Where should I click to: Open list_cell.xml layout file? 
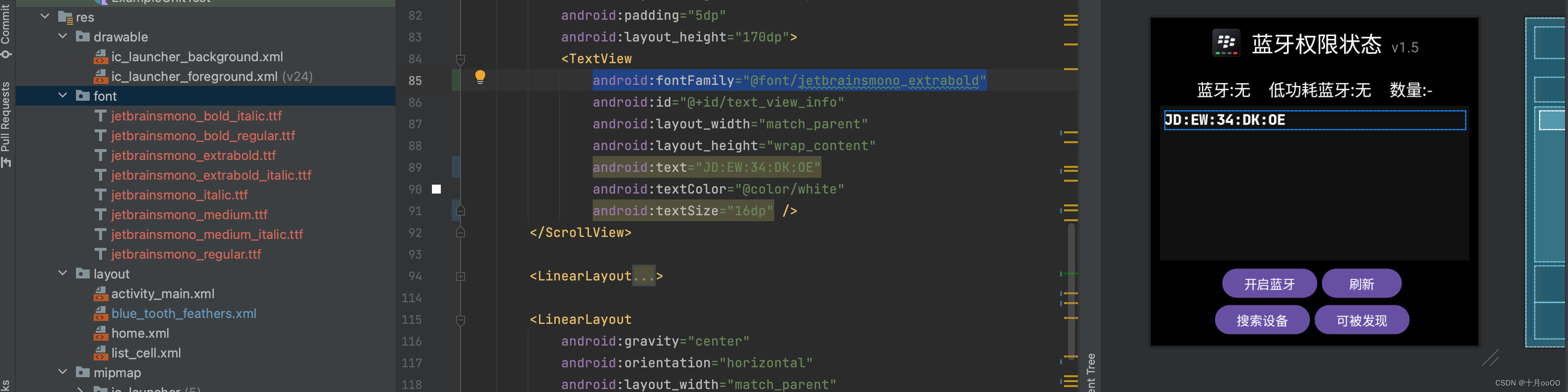pyautogui.click(x=146, y=353)
